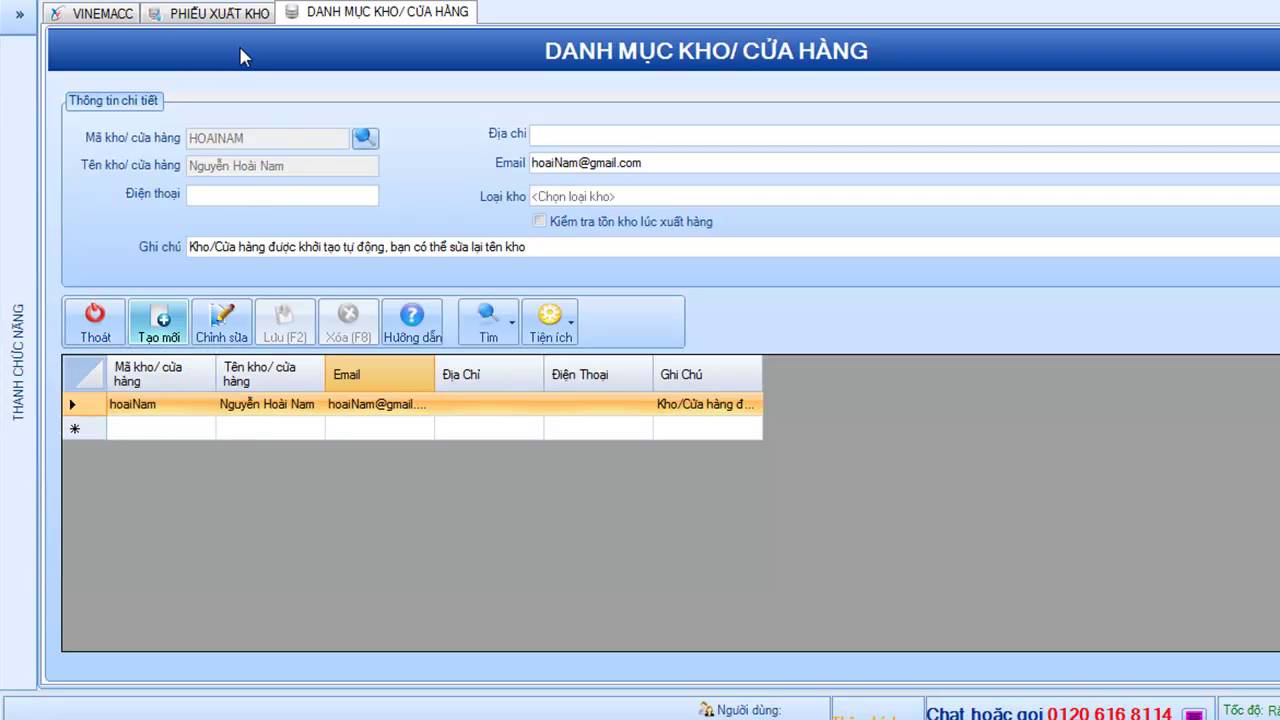Select the hoaiNam row in the grid
This screenshot has height=720, width=1280.
pyautogui.click(x=160, y=404)
